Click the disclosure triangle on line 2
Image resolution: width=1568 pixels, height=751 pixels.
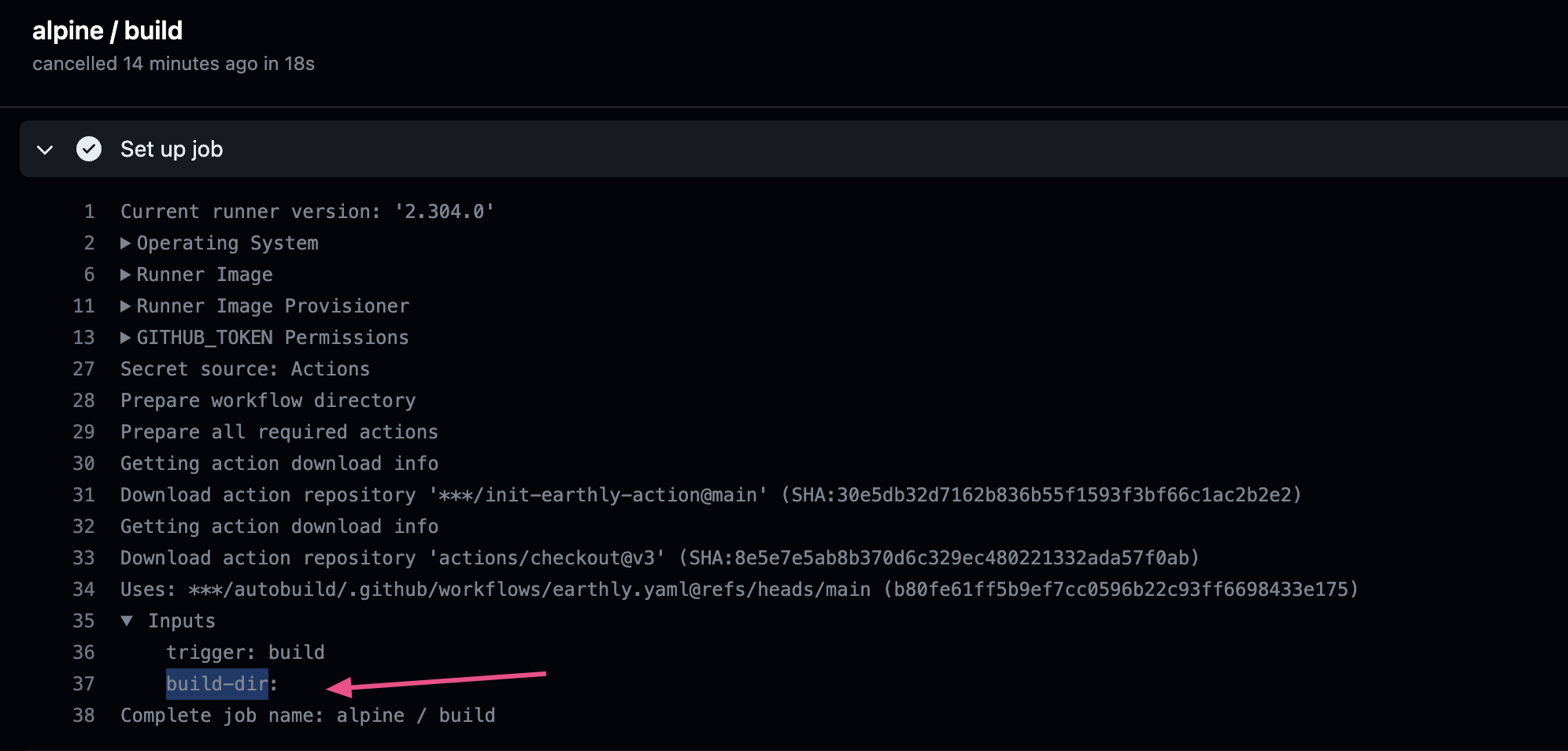(x=125, y=242)
